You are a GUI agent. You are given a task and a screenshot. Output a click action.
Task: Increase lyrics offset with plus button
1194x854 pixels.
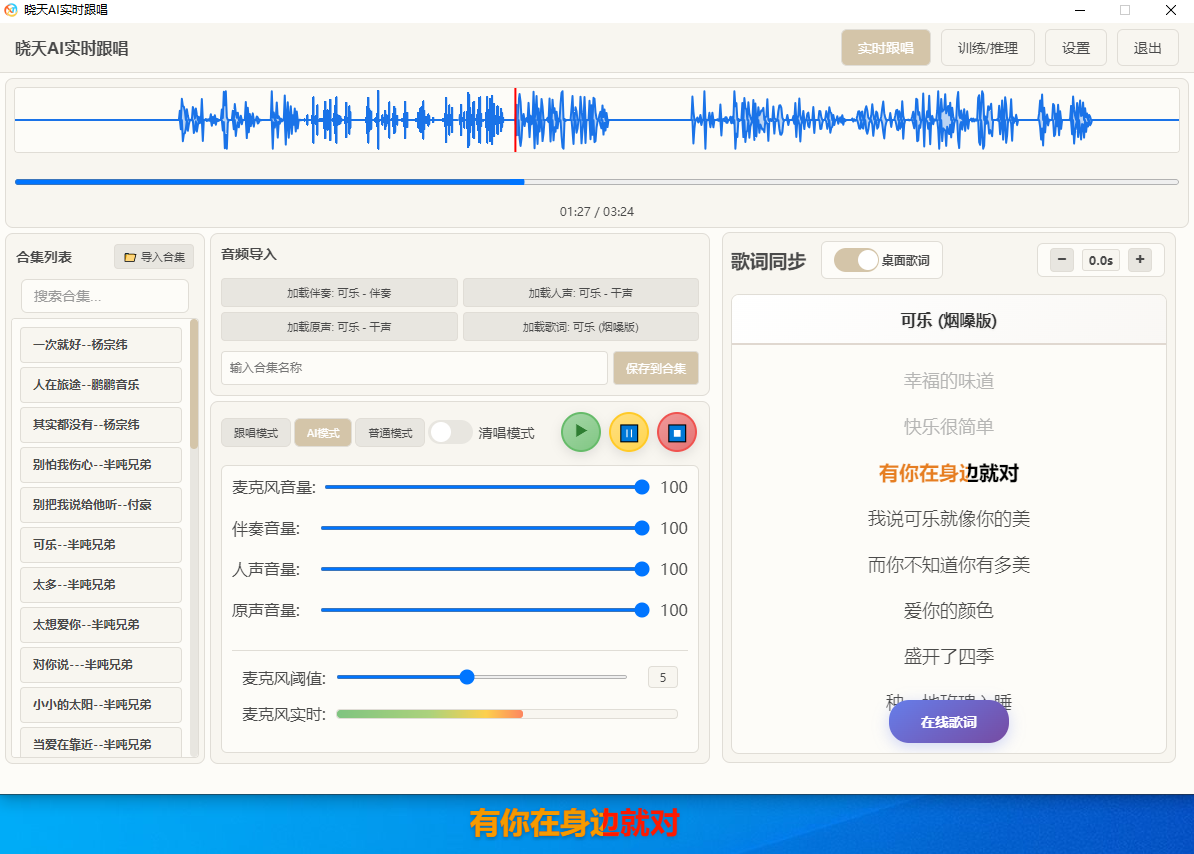coord(1140,260)
